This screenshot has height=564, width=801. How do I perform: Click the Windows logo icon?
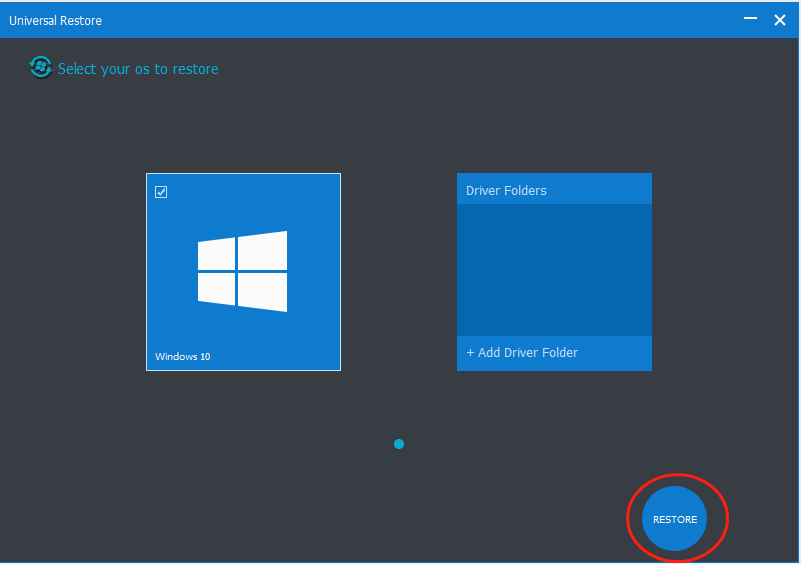(243, 271)
